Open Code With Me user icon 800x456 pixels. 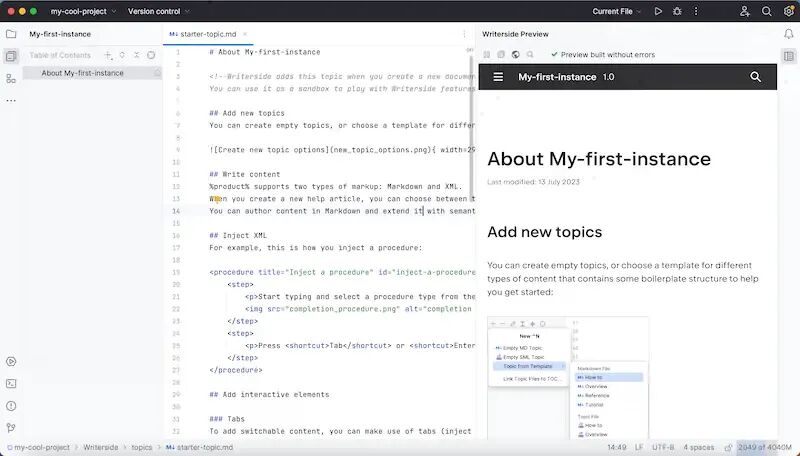coord(744,11)
